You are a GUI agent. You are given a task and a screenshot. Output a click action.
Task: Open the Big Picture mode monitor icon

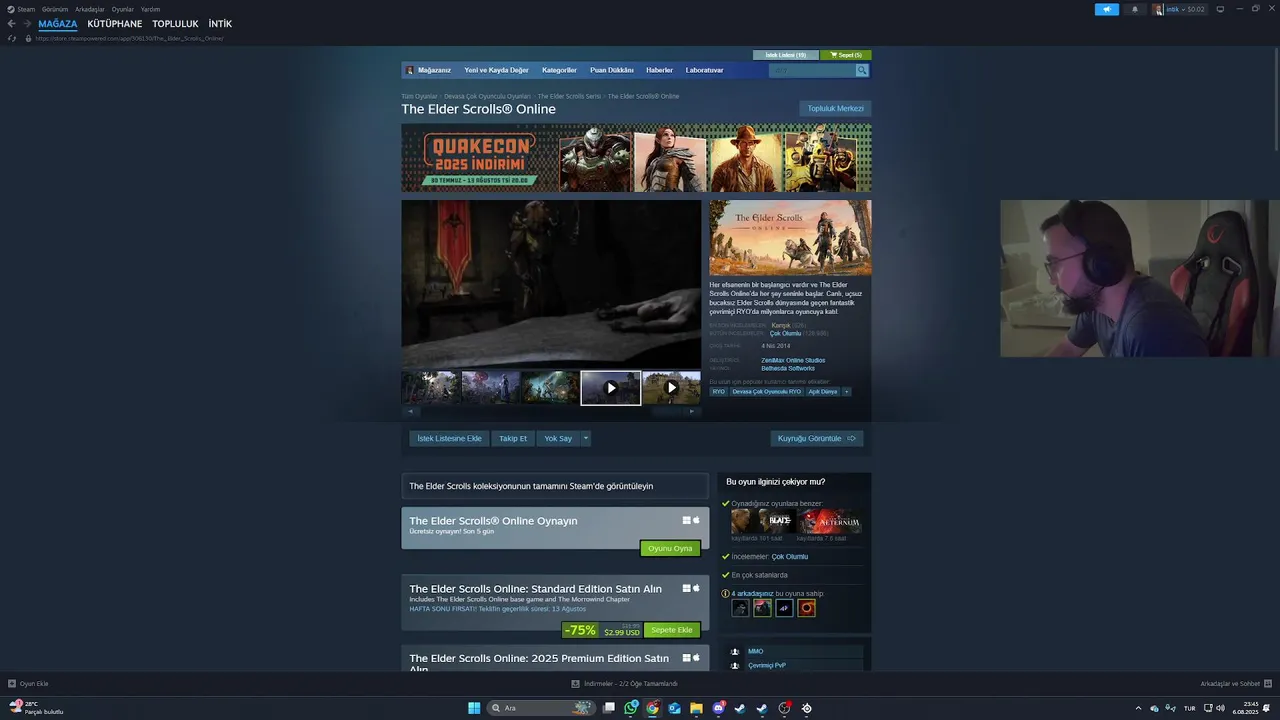[1220, 9]
